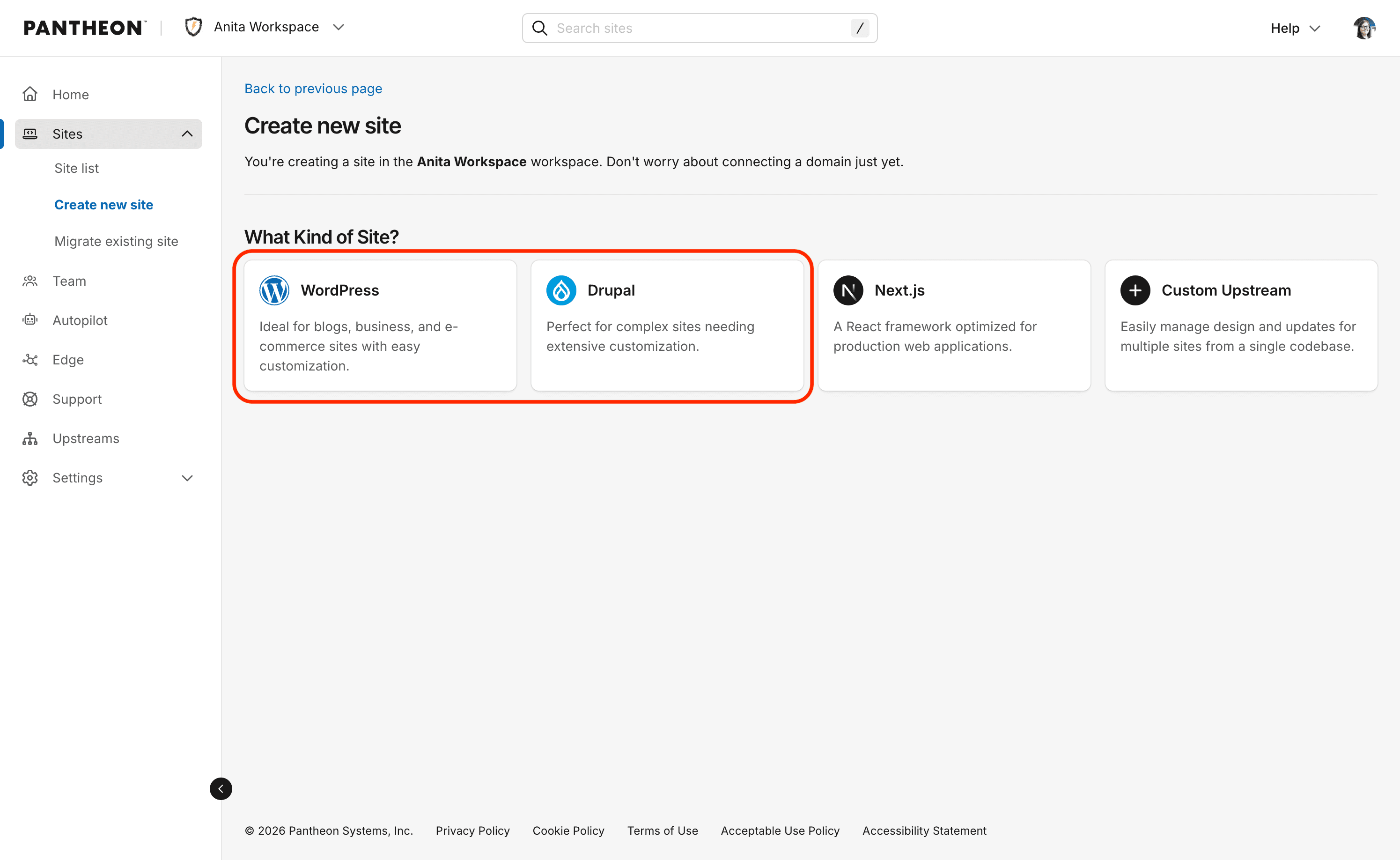Click the Settings gear icon
This screenshot has height=860, width=1400.
30,478
